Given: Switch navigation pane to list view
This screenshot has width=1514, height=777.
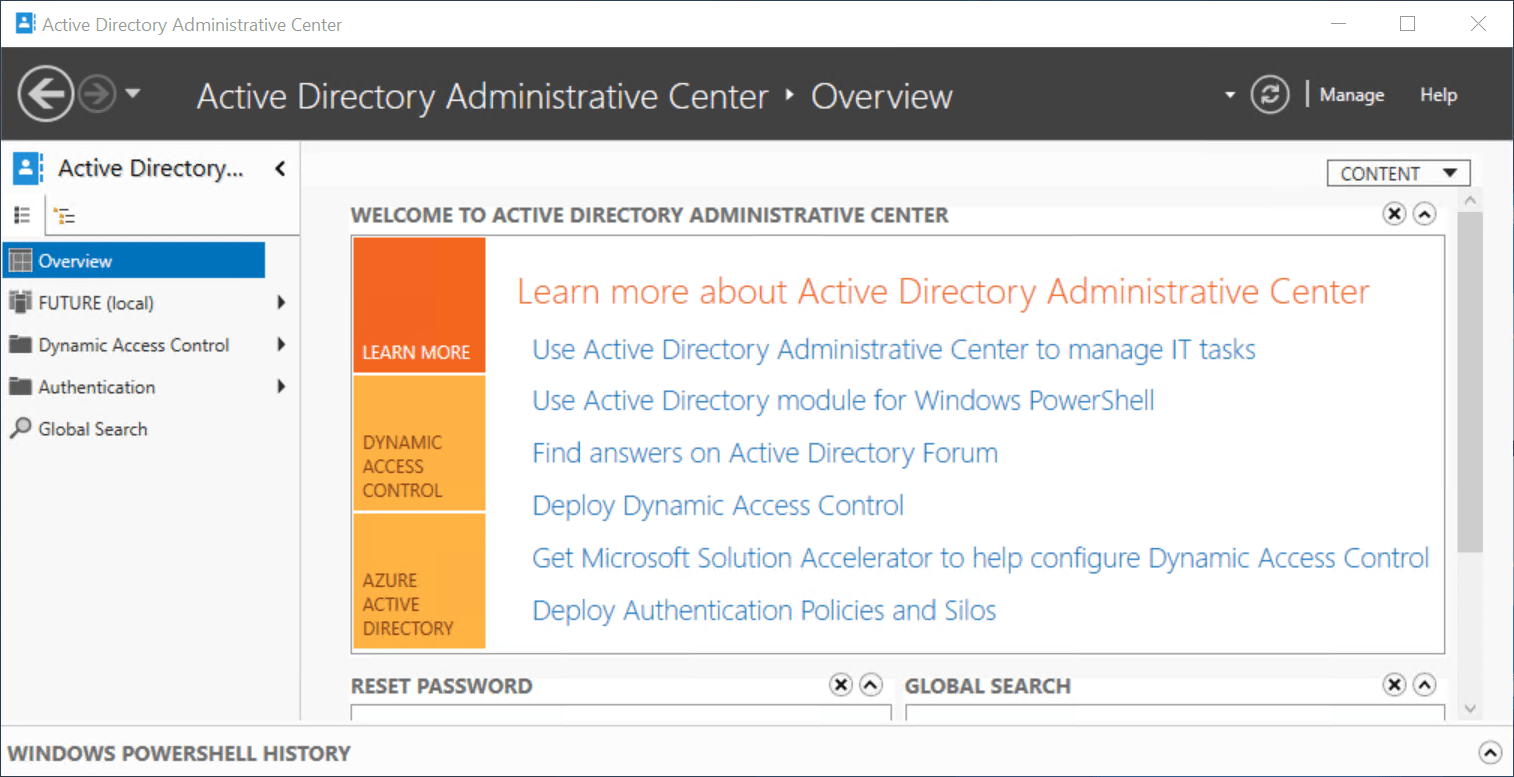Looking at the screenshot, I should 22,215.
